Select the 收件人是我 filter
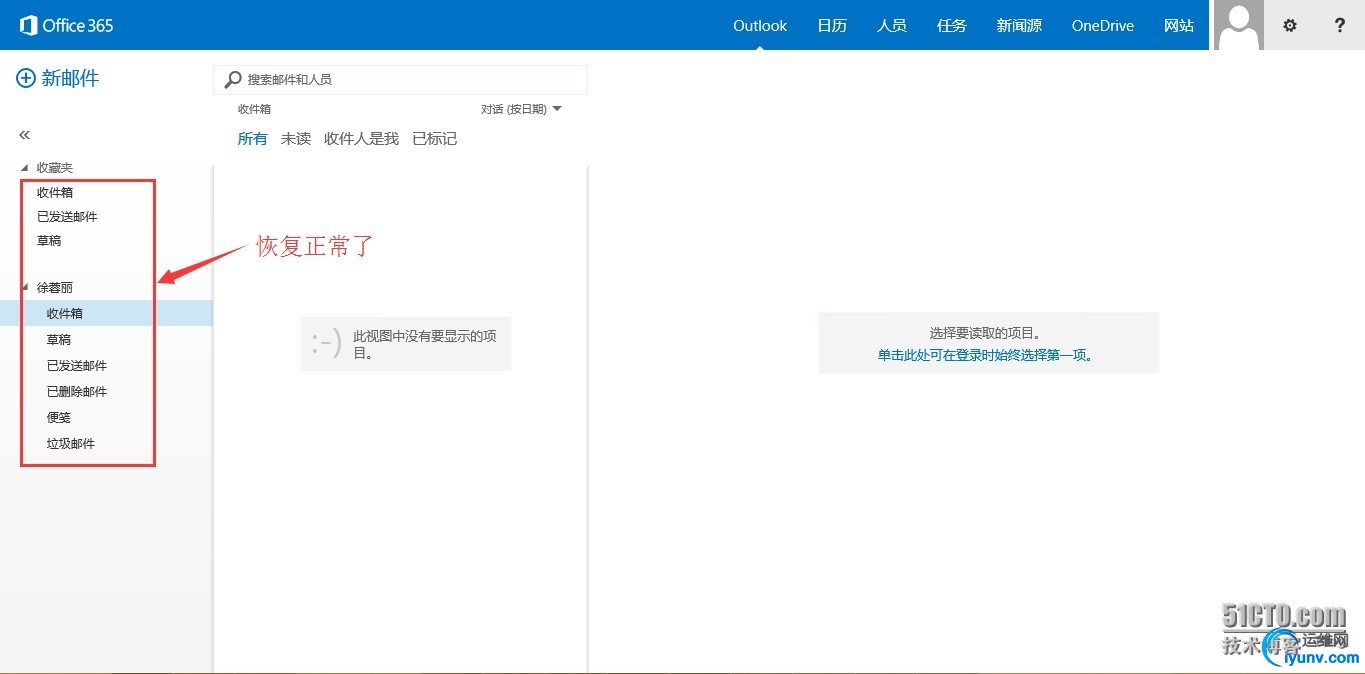The width and height of the screenshot is (1365, 674). [361, 139]
